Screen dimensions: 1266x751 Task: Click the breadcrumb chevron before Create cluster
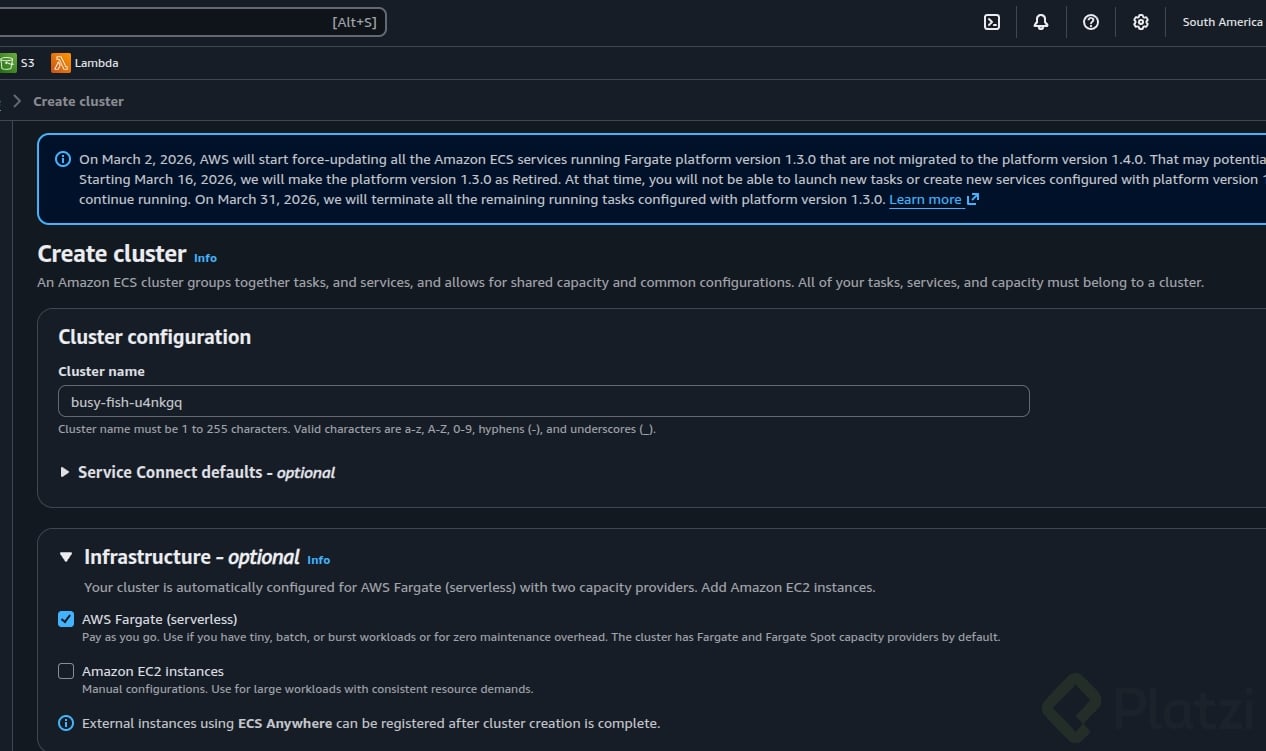pyautogui.click(x=17, y=101)
